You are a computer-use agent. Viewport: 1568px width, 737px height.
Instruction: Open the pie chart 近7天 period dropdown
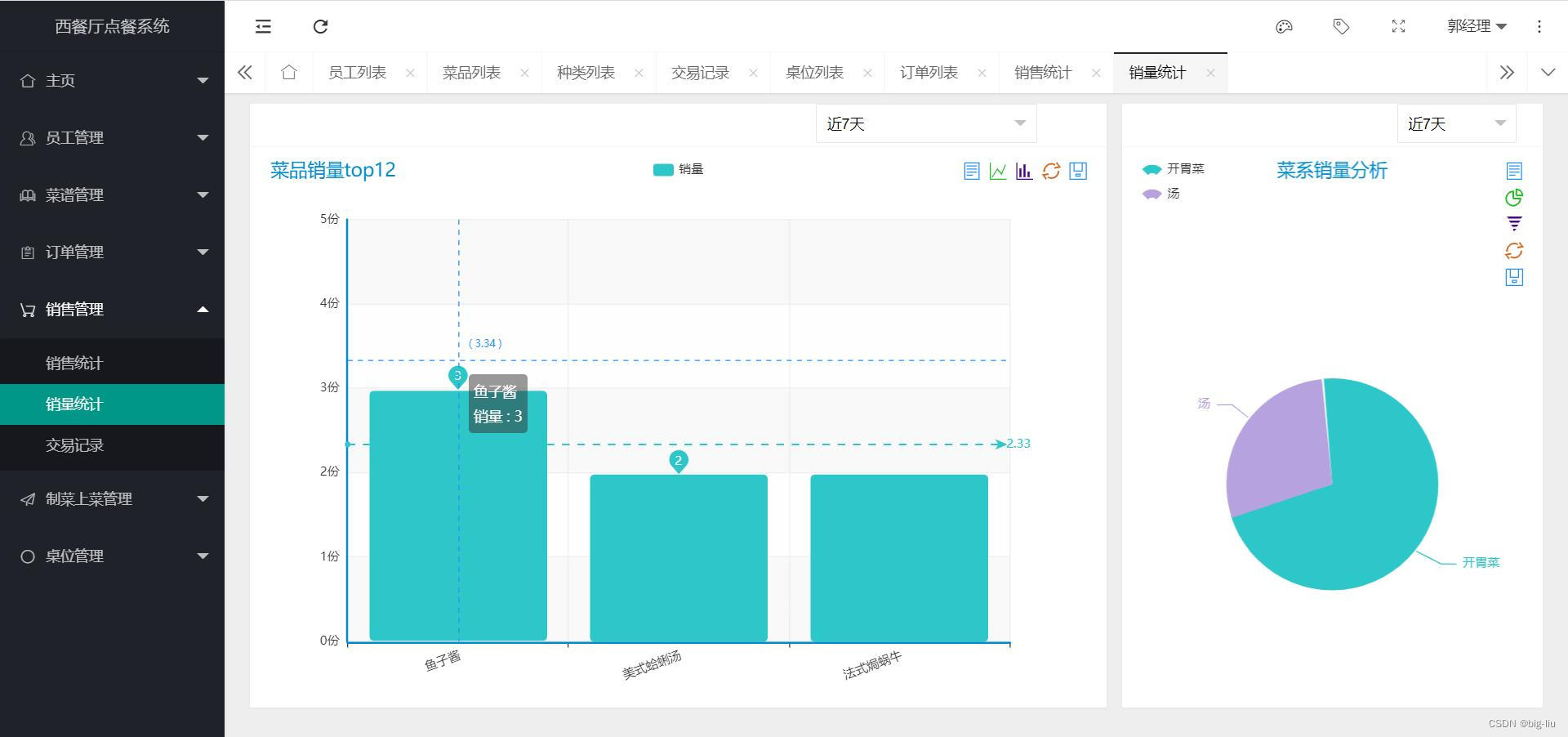(1456, 123)
